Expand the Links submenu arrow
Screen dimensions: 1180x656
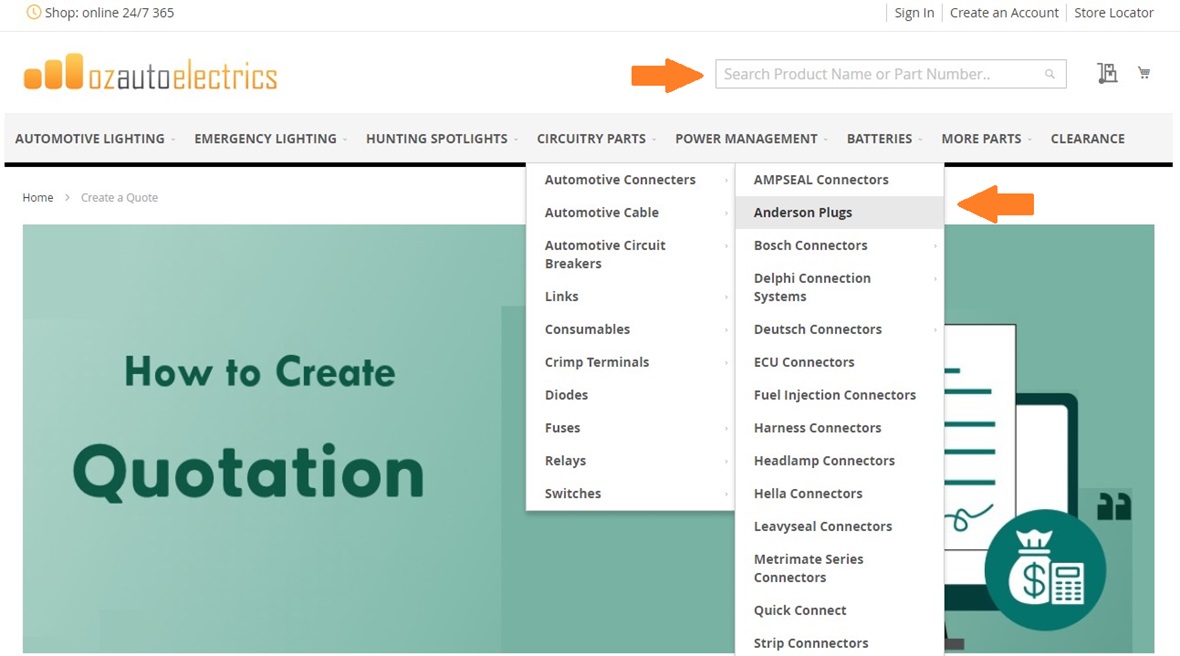[726, 297]
